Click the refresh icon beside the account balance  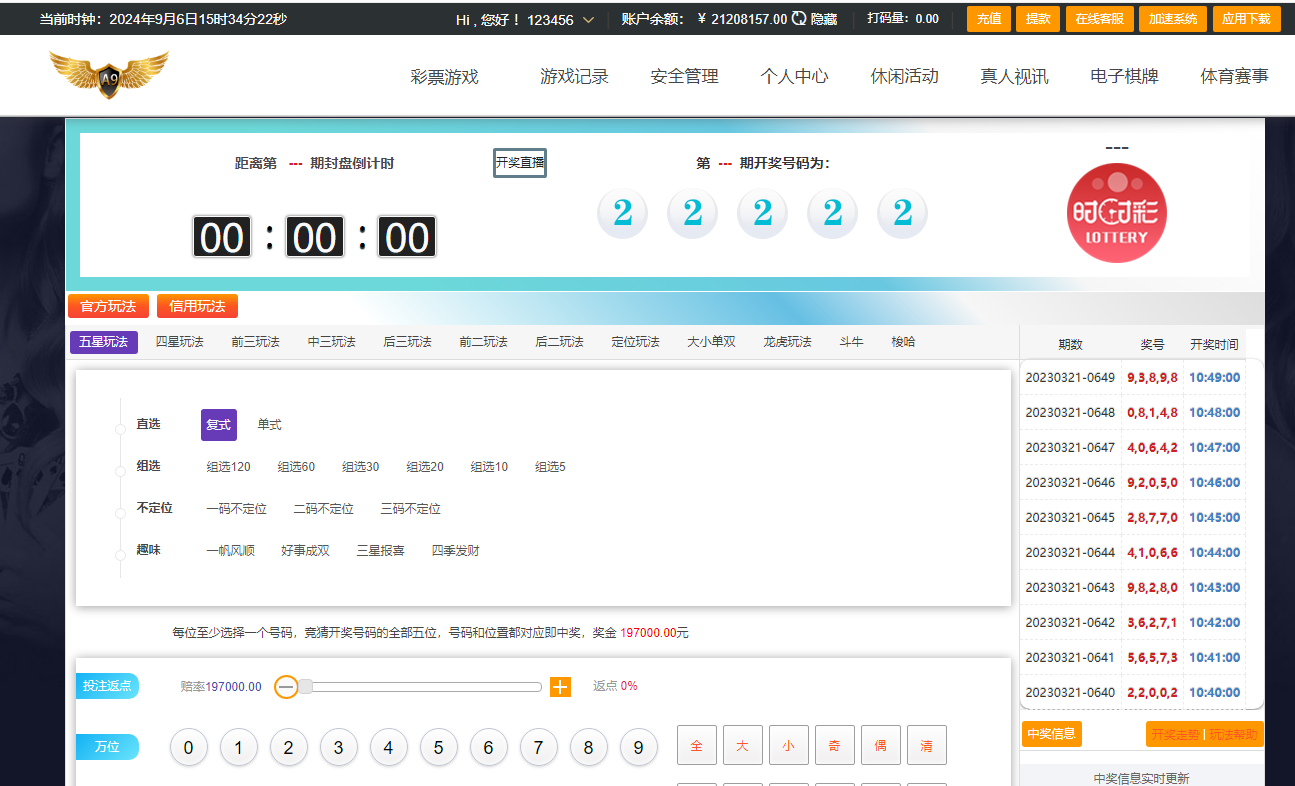(796, 17)
